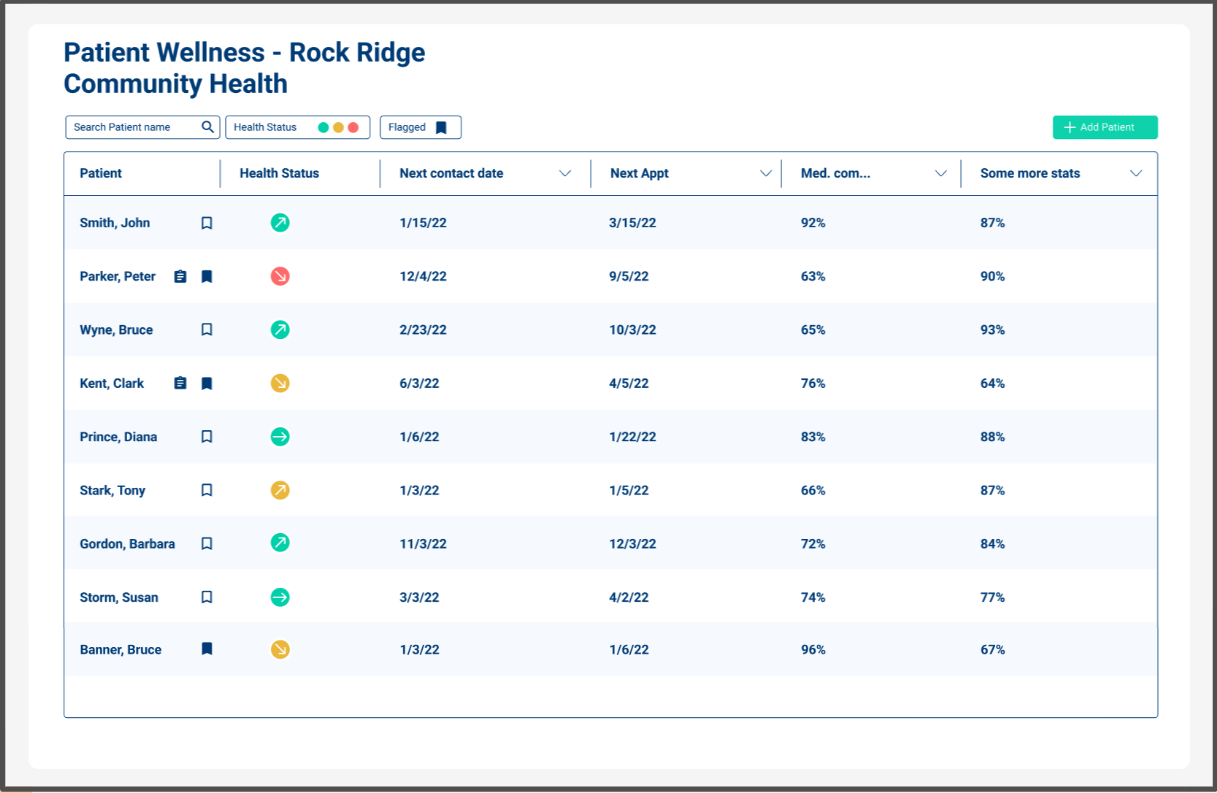This screenshot has height=793, width=1217.
Task: Click the Add Patient button
Action: (x=1105, y=127)
